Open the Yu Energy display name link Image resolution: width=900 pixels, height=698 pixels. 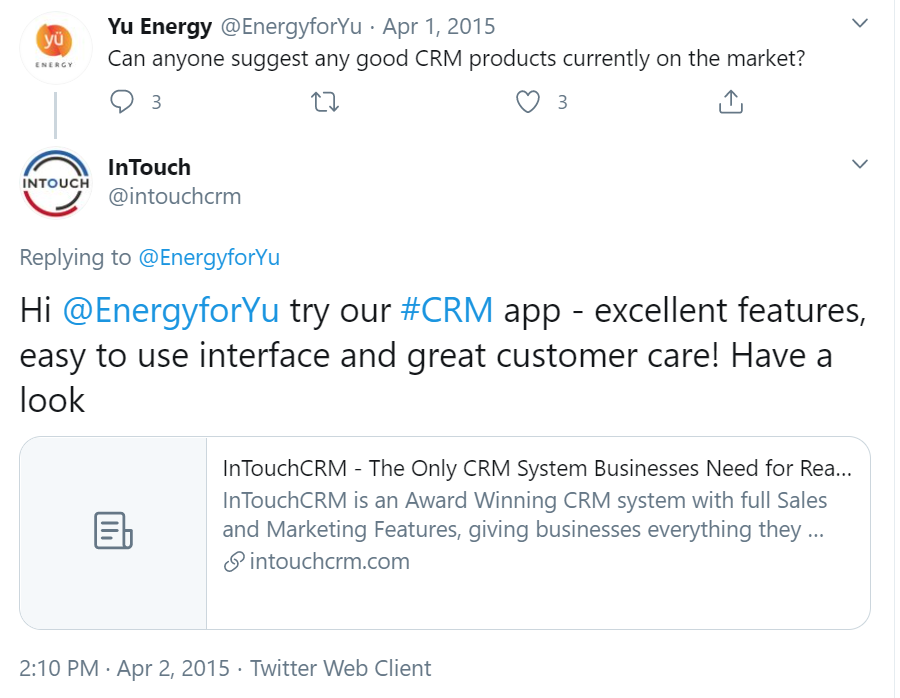point(160,26)
